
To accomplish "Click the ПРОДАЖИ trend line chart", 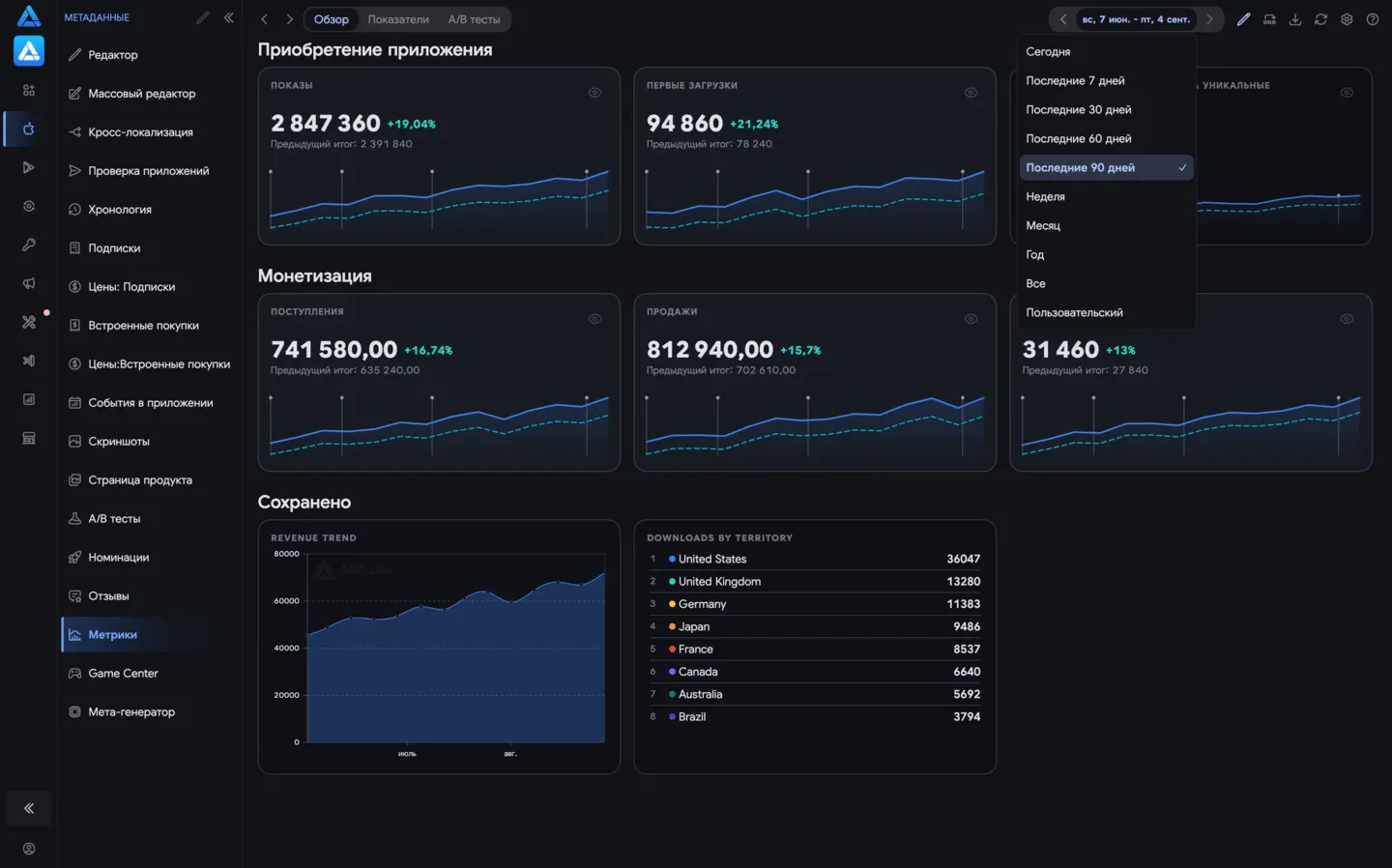I will pos(815,425).
